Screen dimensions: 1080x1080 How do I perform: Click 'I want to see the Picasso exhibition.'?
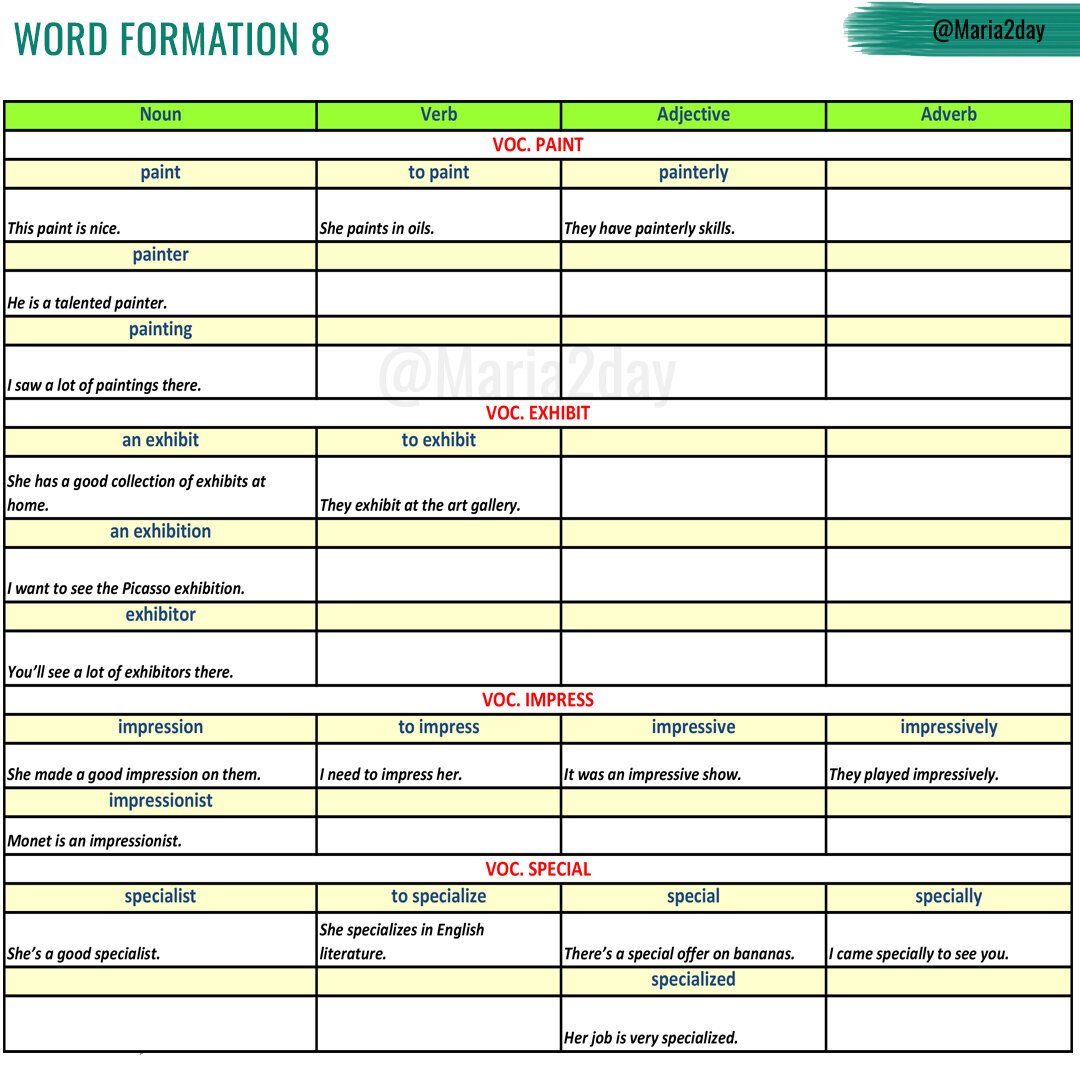coord(126,589)
